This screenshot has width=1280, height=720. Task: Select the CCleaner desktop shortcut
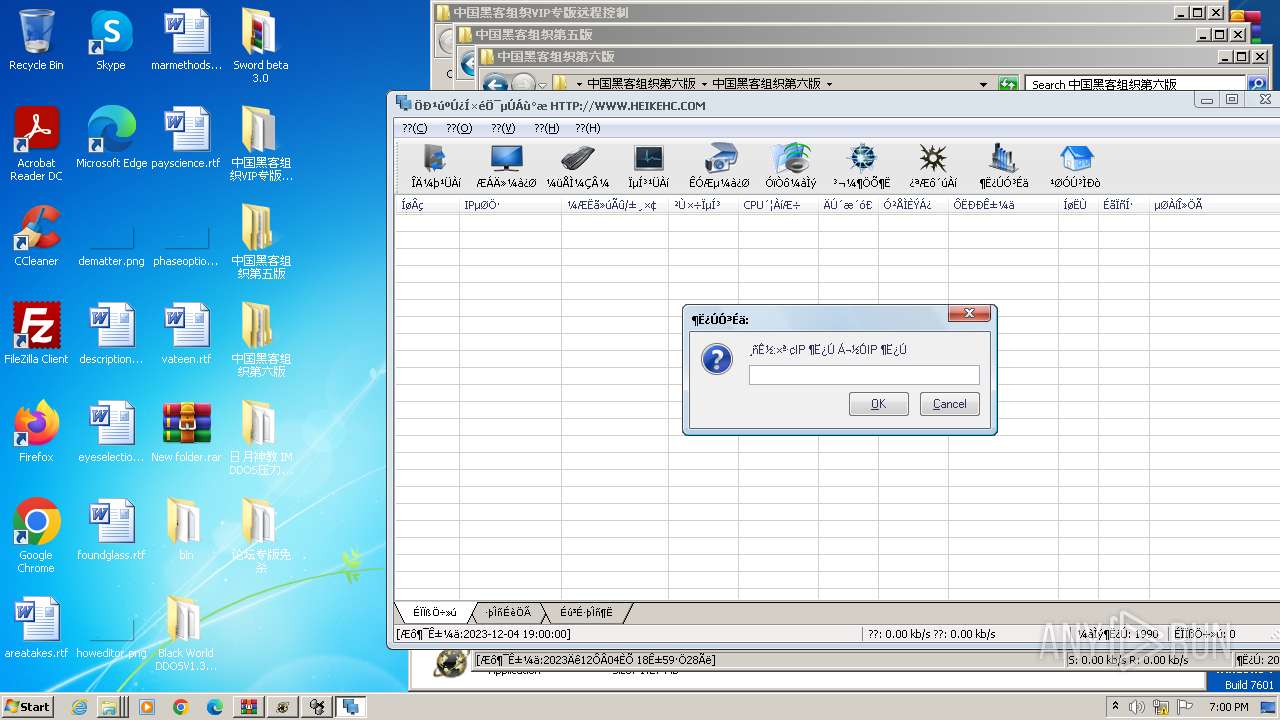point(36,236)
